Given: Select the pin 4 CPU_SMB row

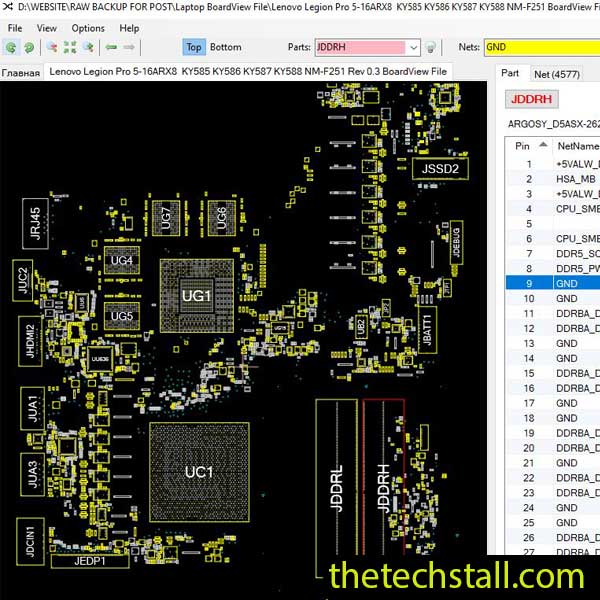Looking at the screenshot, I should coord(553,209).
